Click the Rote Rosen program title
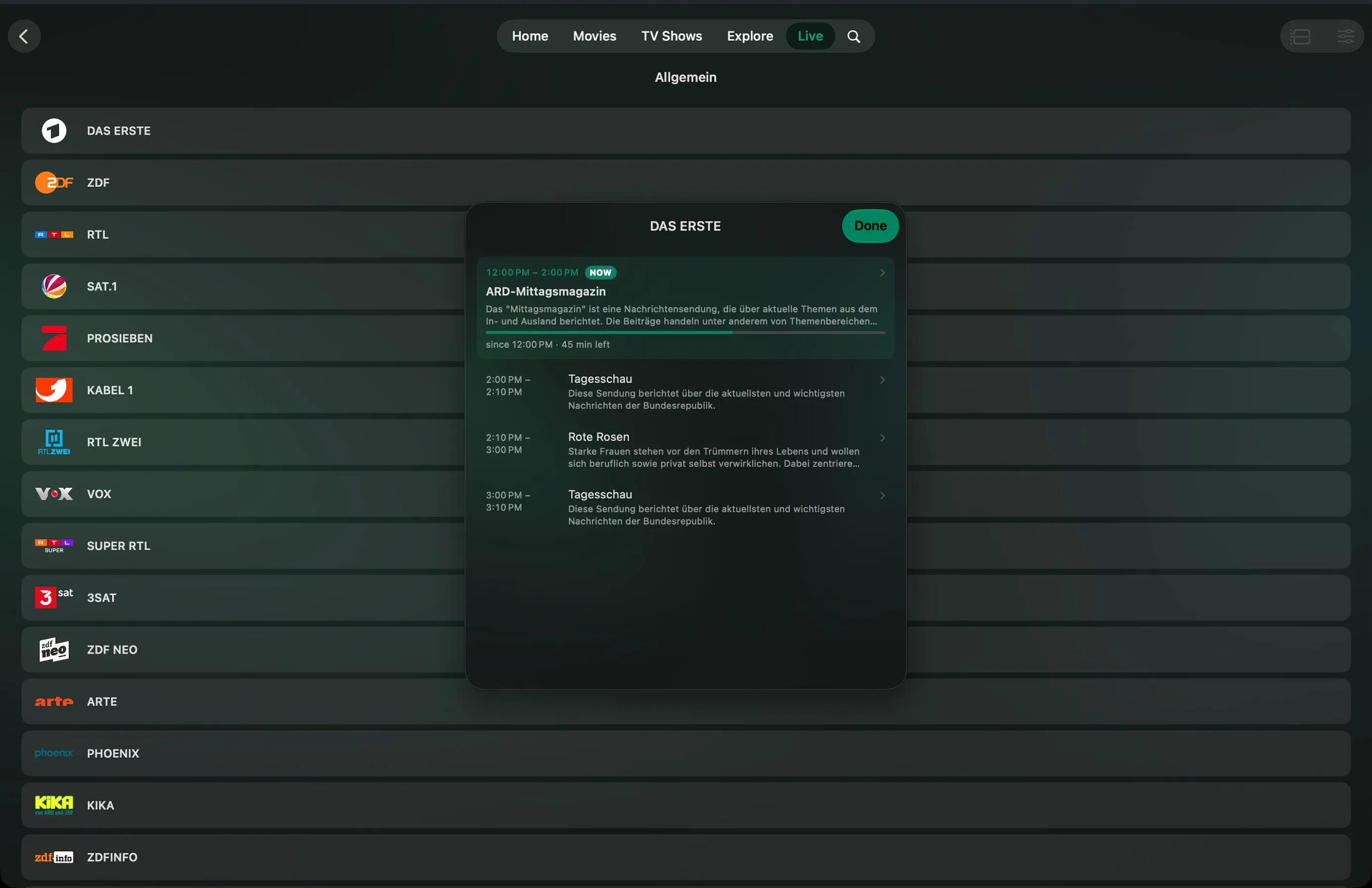 pos(599,437)
